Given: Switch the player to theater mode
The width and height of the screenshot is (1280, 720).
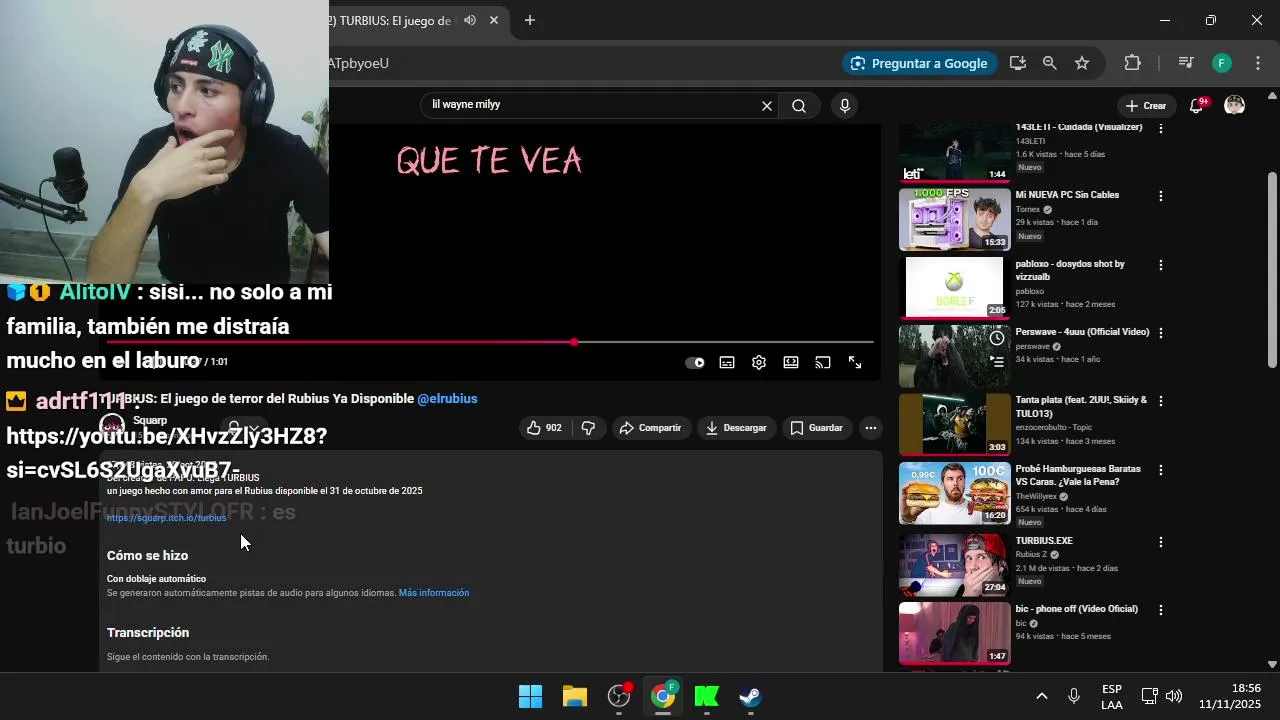Looking at the screenshot, I should tap(791, 363).
